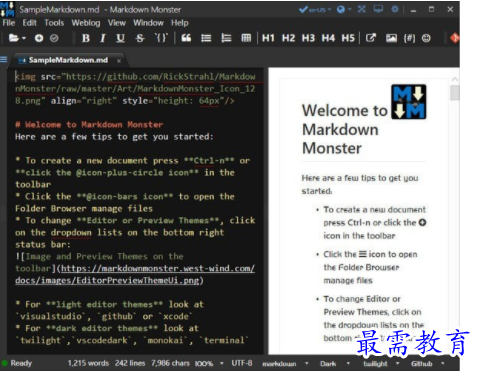
Task: Expand the open file dropdown arrow
Action: point(24,38)
